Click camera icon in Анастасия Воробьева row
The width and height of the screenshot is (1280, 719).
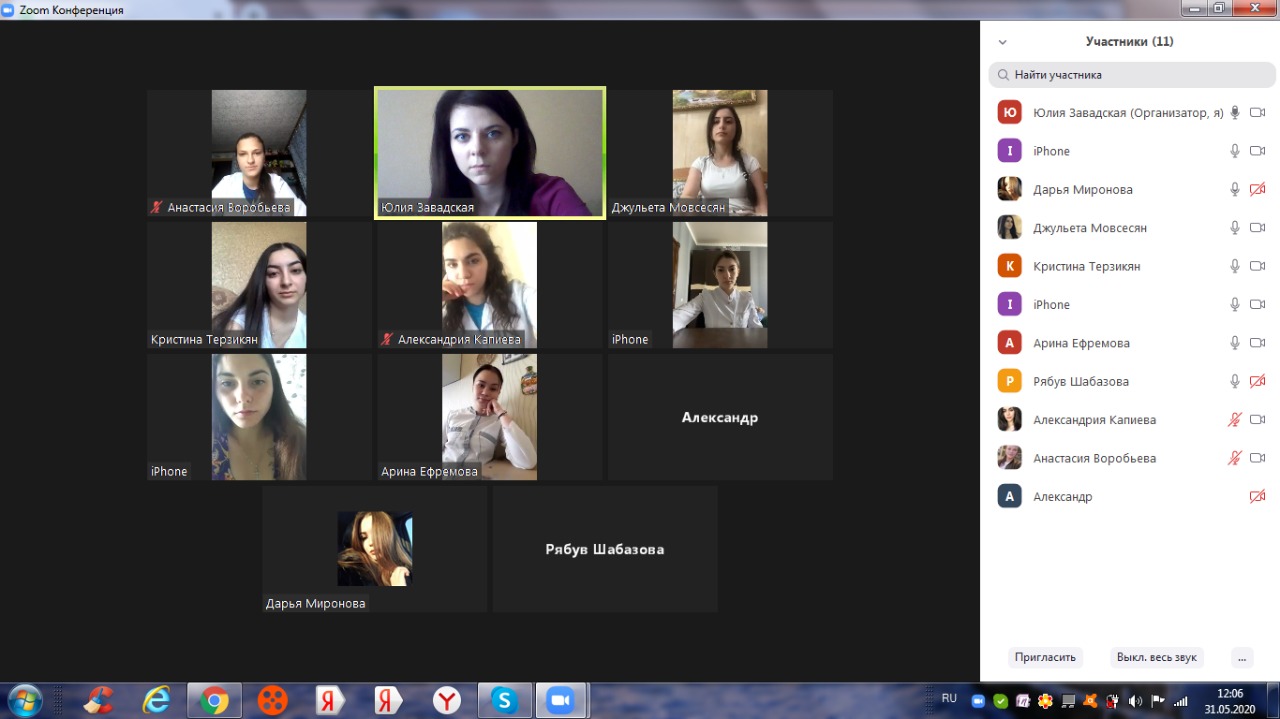pyautogui.click(x=1257, y=458)
